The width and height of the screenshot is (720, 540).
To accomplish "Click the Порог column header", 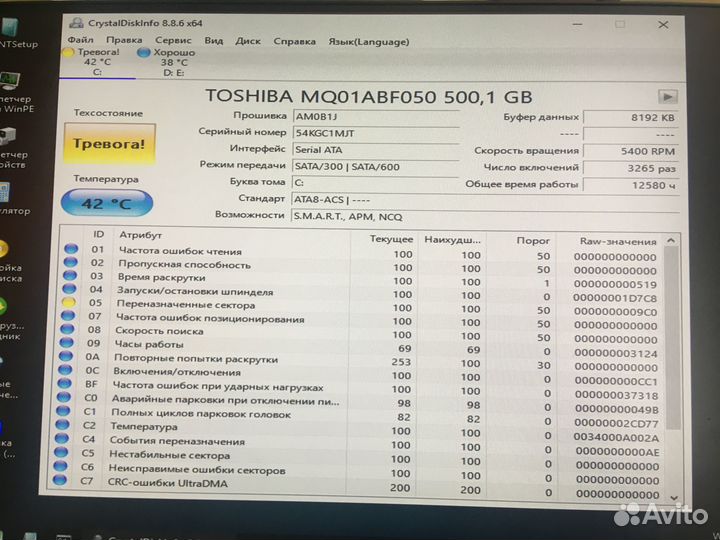I will click(533, 241).
